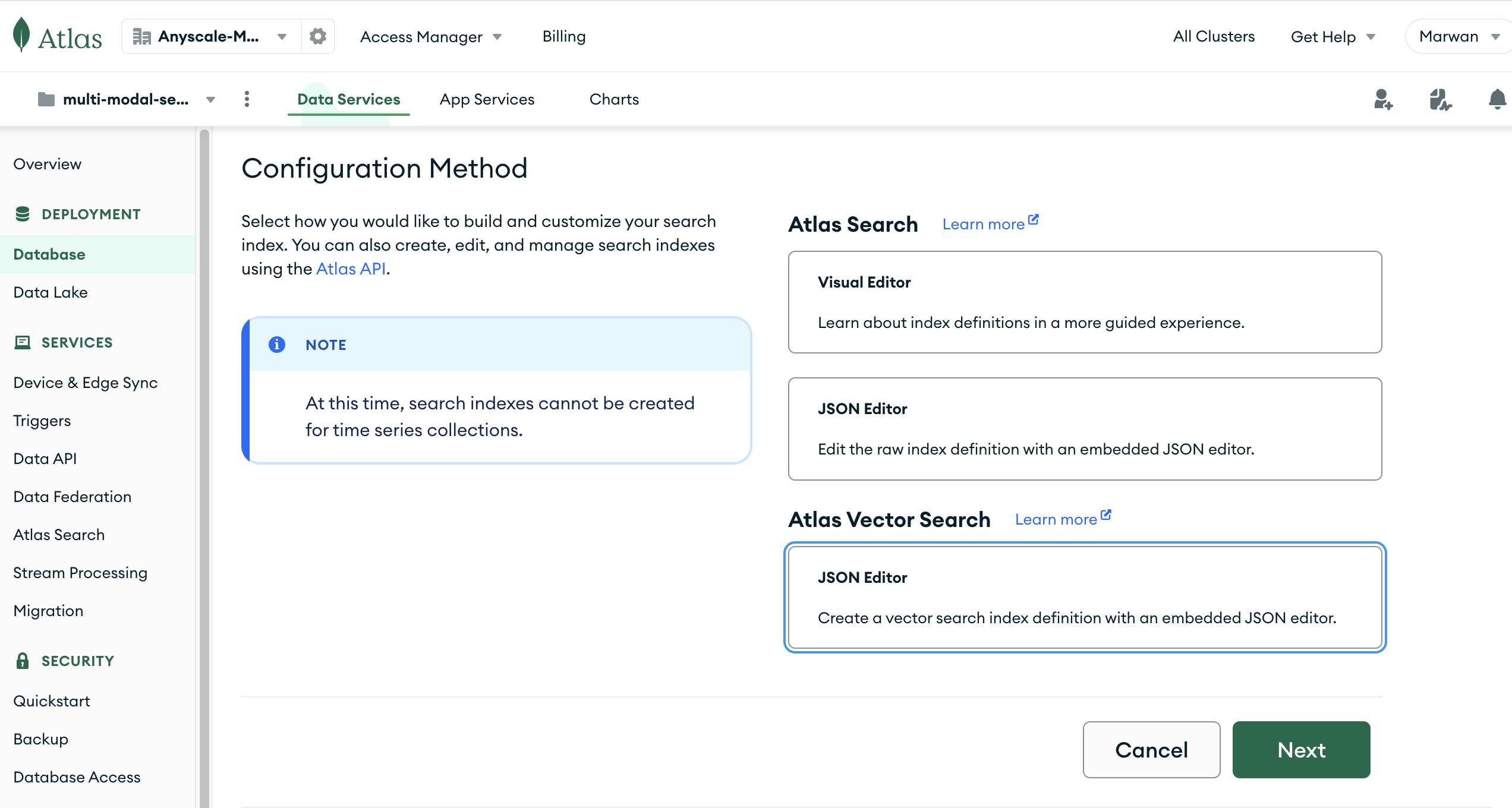Select Atlas Vector Search JSON Editor card
The image size is (1512, 808).
[1085, 597]
